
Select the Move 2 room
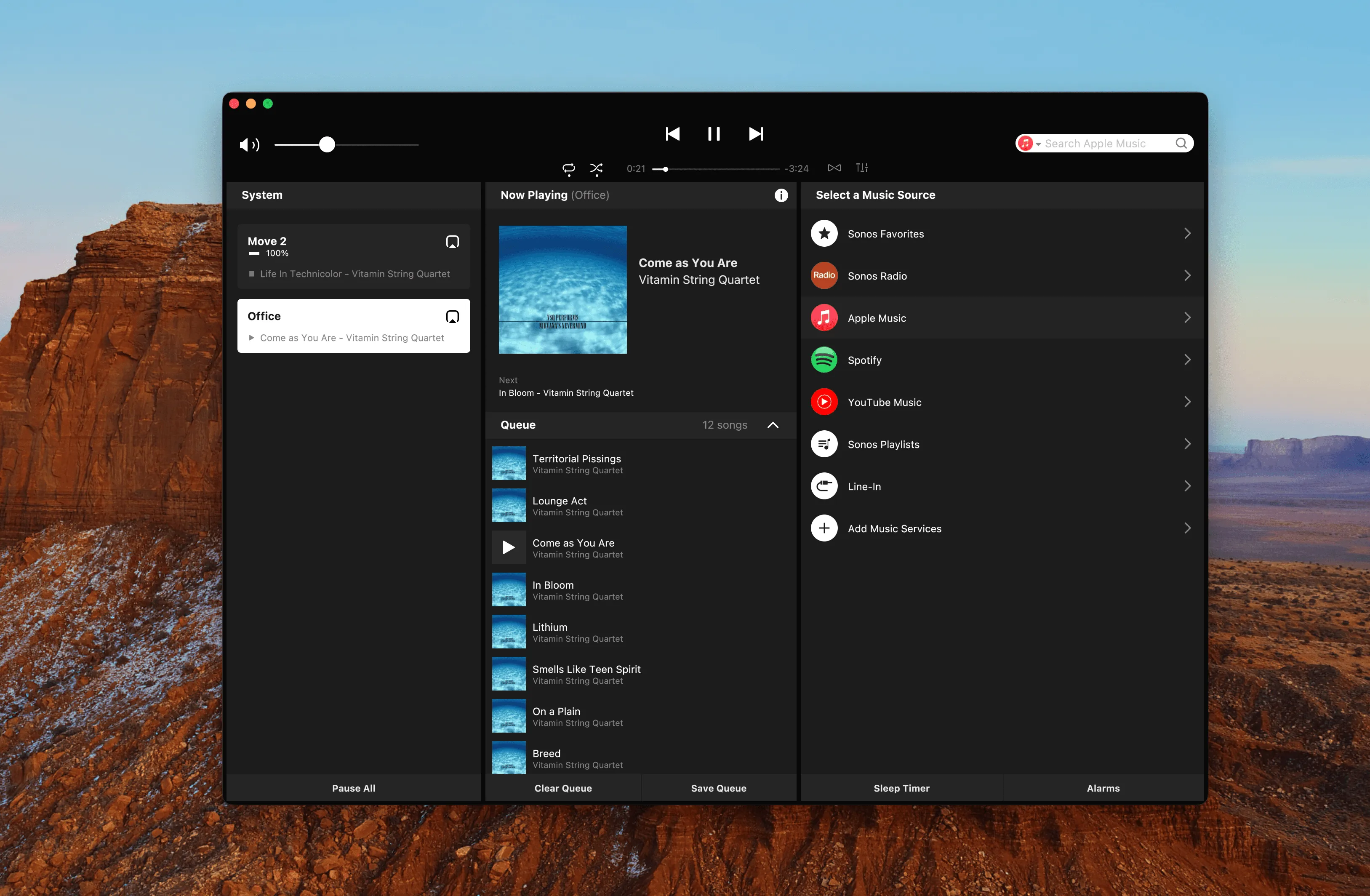click(353, 256)
